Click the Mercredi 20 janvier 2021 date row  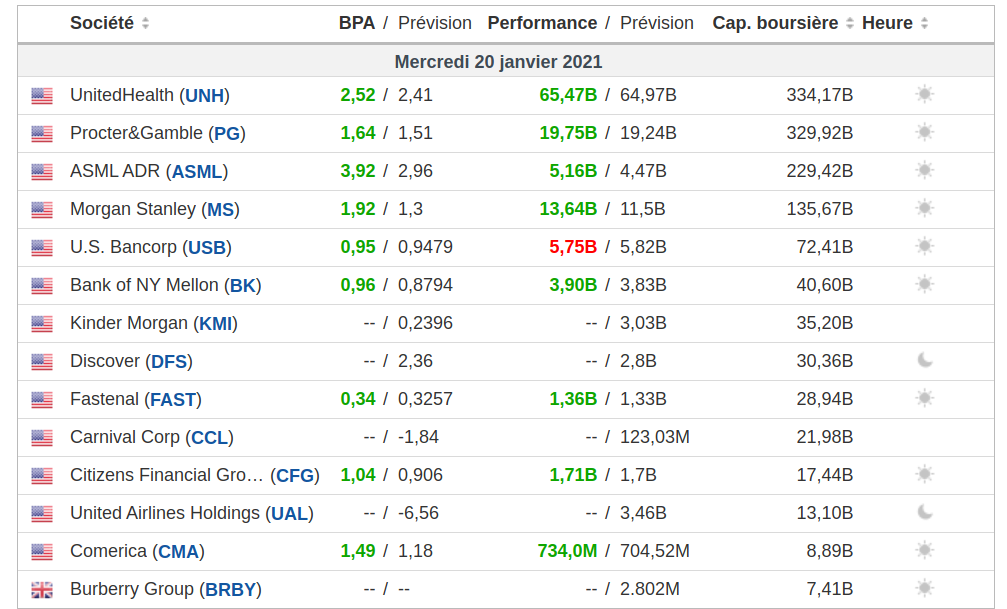tap(498, 62)
